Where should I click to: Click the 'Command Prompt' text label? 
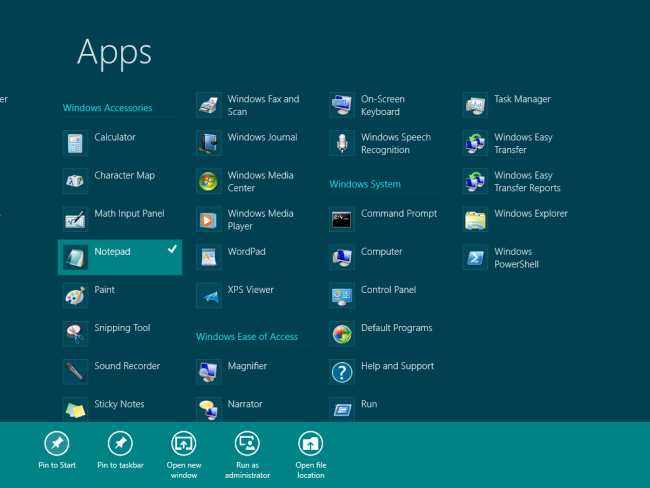pos(399,214)
